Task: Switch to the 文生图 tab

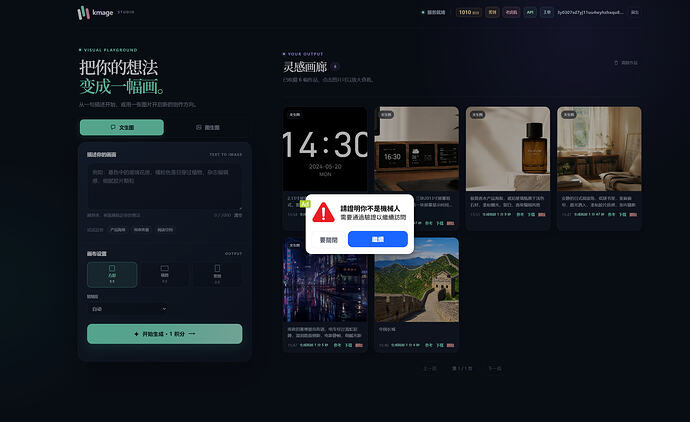Action: [x=122, y=127]
